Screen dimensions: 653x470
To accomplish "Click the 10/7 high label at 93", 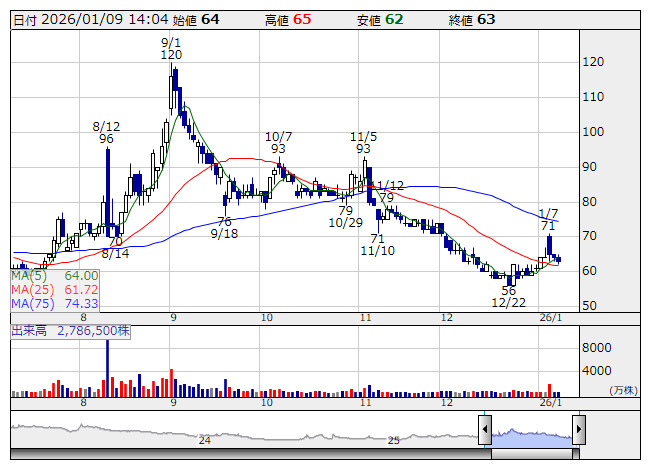I will [x=279, y=142].
